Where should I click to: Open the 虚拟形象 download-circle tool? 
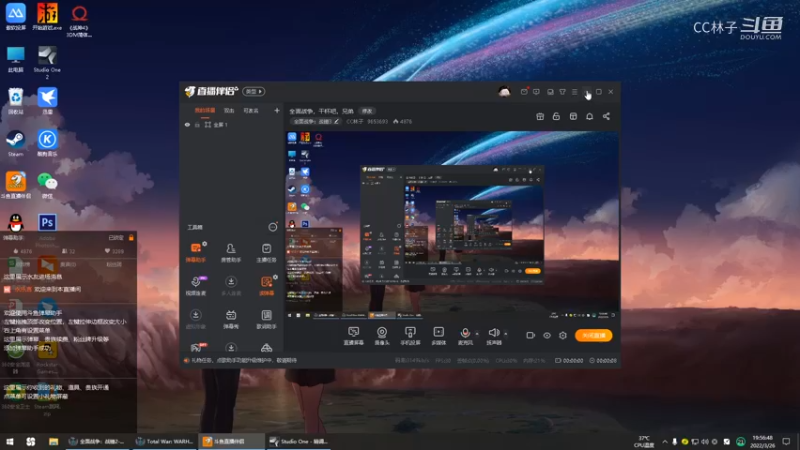pos(195,319)
